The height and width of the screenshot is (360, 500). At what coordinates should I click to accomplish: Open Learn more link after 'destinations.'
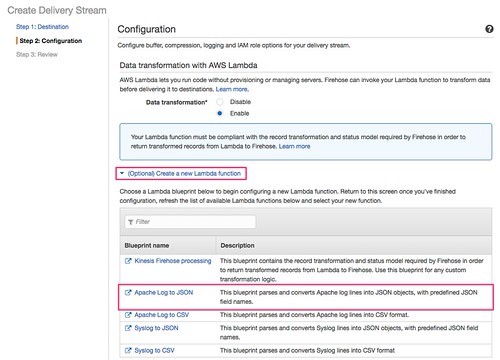point(232,89)
